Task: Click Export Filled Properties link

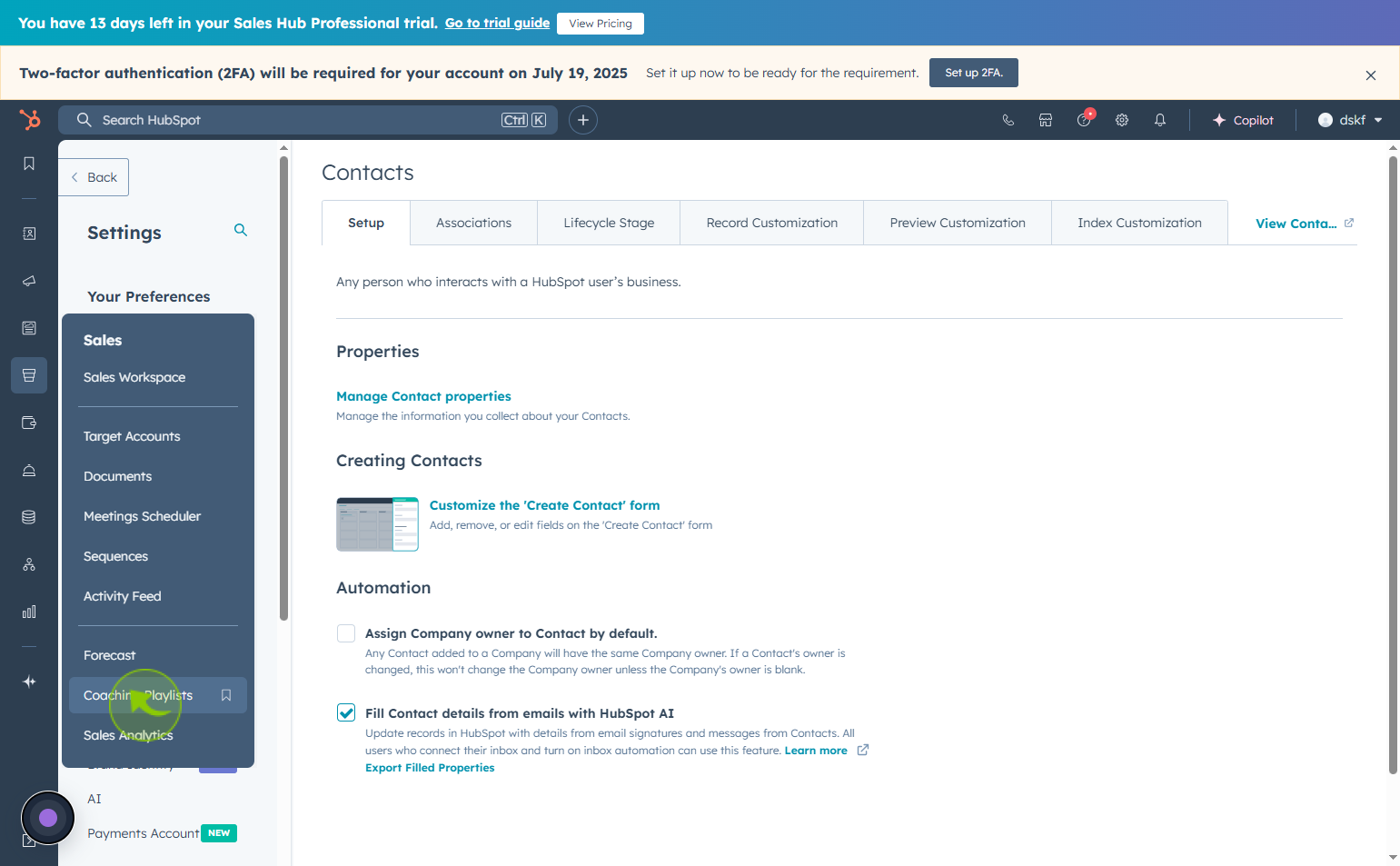Action: coord(430,768)
